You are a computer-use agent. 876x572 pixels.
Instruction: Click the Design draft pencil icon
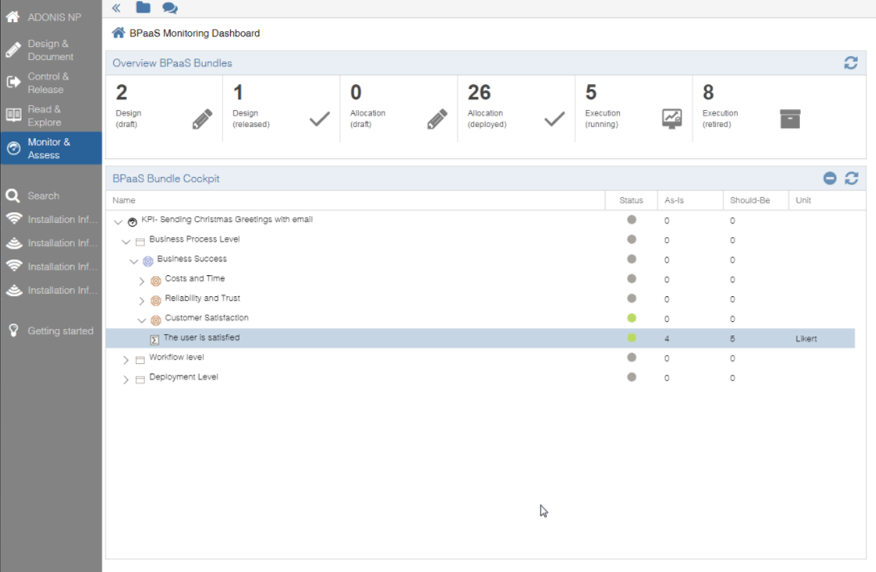coord(202,119)
